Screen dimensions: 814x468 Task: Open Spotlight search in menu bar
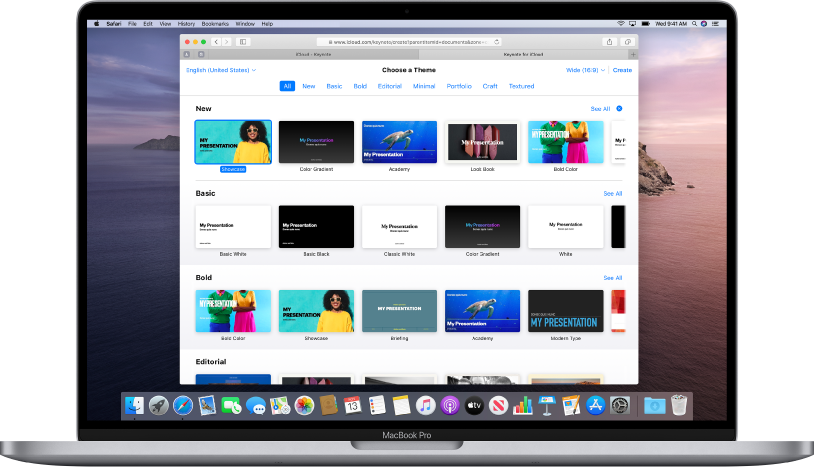click(694, 24)
